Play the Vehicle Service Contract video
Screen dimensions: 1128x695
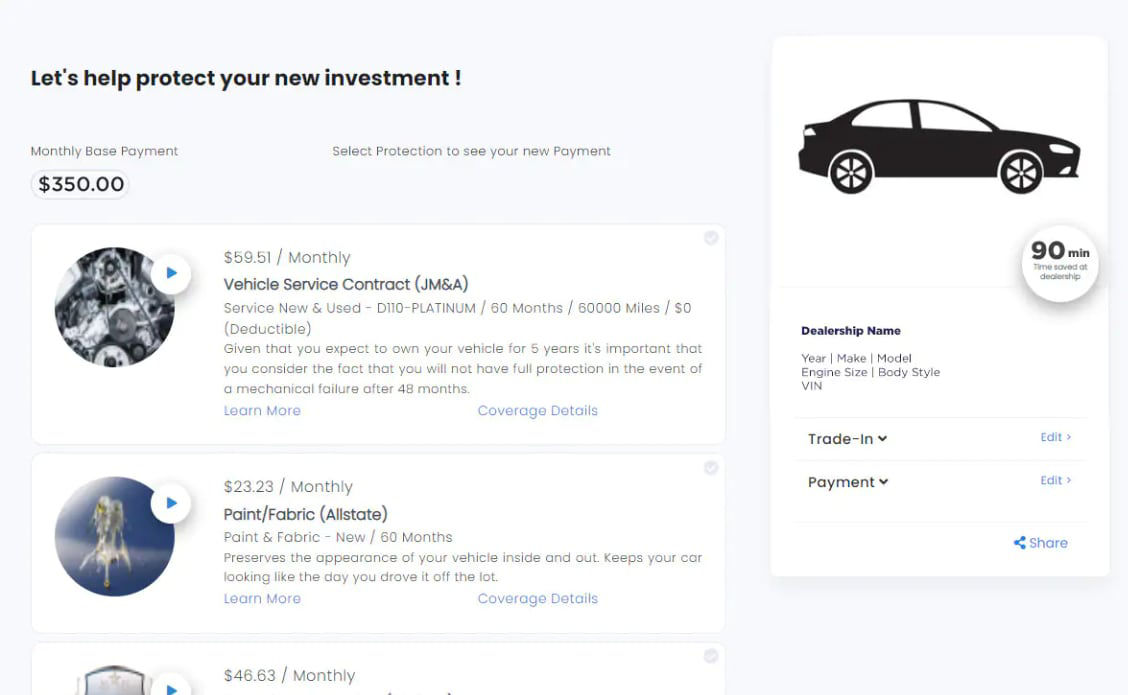tap(171, 273)
